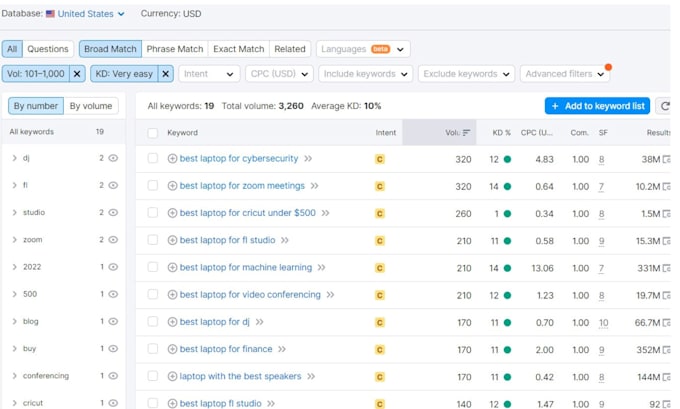Open the best laptop for cybersecurity keyword link

[x=239, y=159]
